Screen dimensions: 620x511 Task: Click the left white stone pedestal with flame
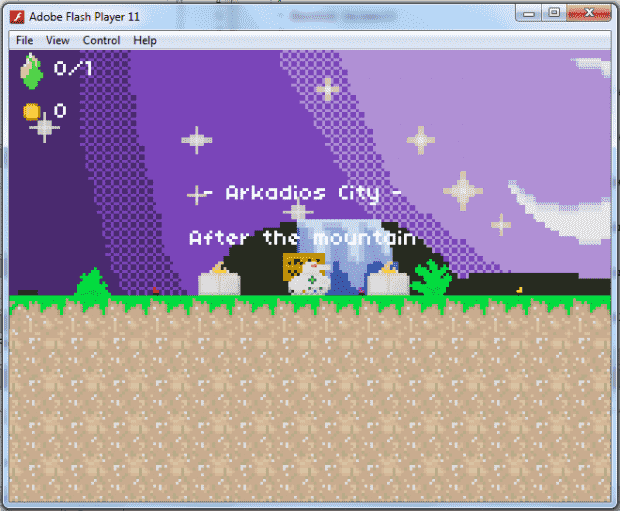tap(217, 280)
